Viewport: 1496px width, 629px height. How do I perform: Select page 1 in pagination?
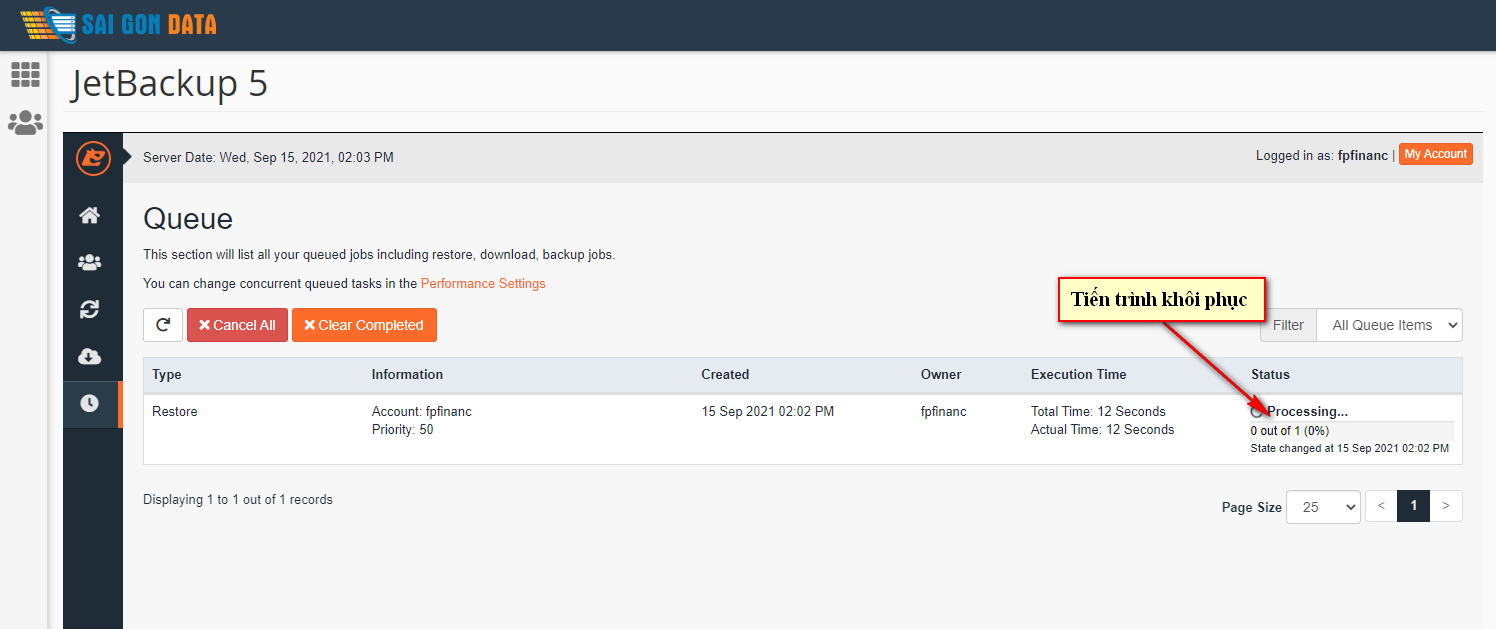coord(1413,506)
